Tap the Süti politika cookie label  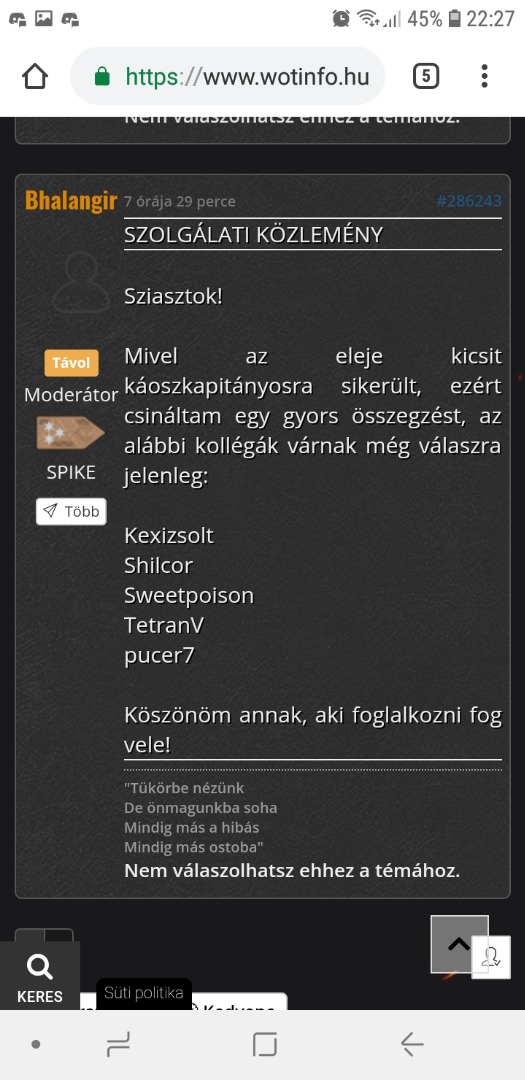(x=143, y=993)
